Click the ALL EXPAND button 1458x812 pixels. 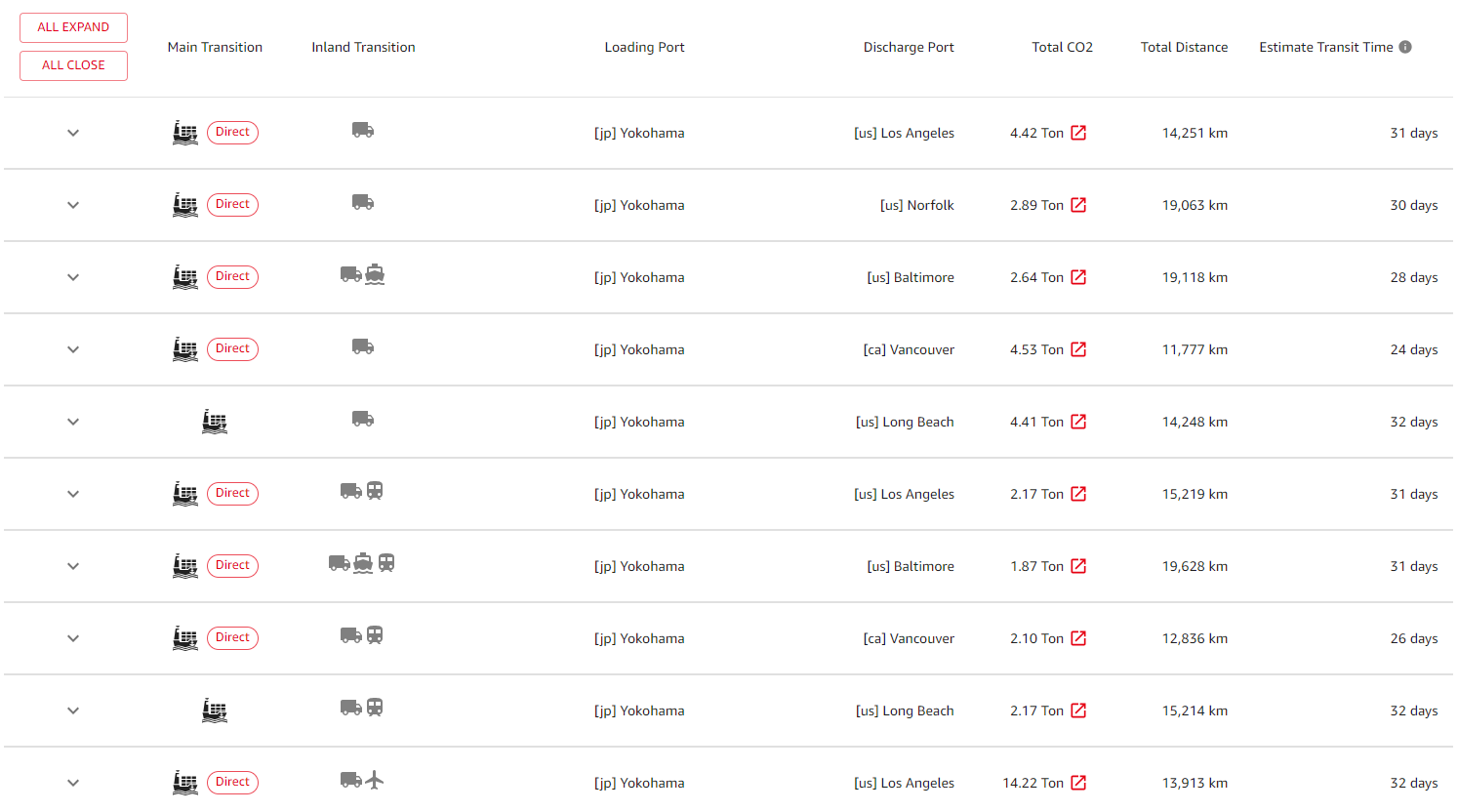coord(73,27)
